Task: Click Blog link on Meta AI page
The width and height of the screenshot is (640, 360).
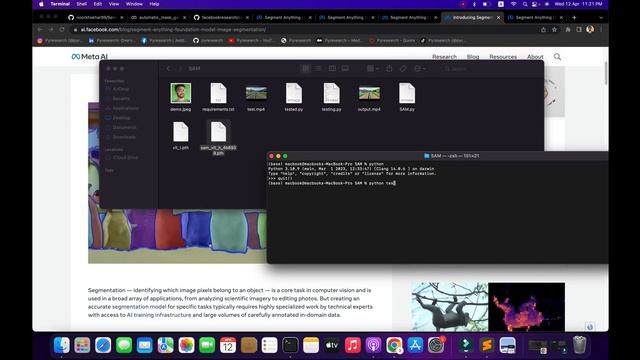Action: (473, 57)
